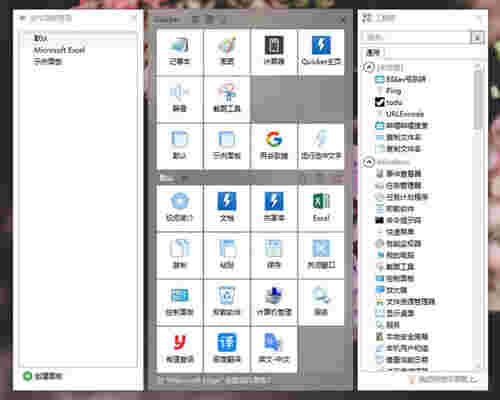Click the close window (关闭窗口) tile

pyautogui.click(x=321, y=255)
